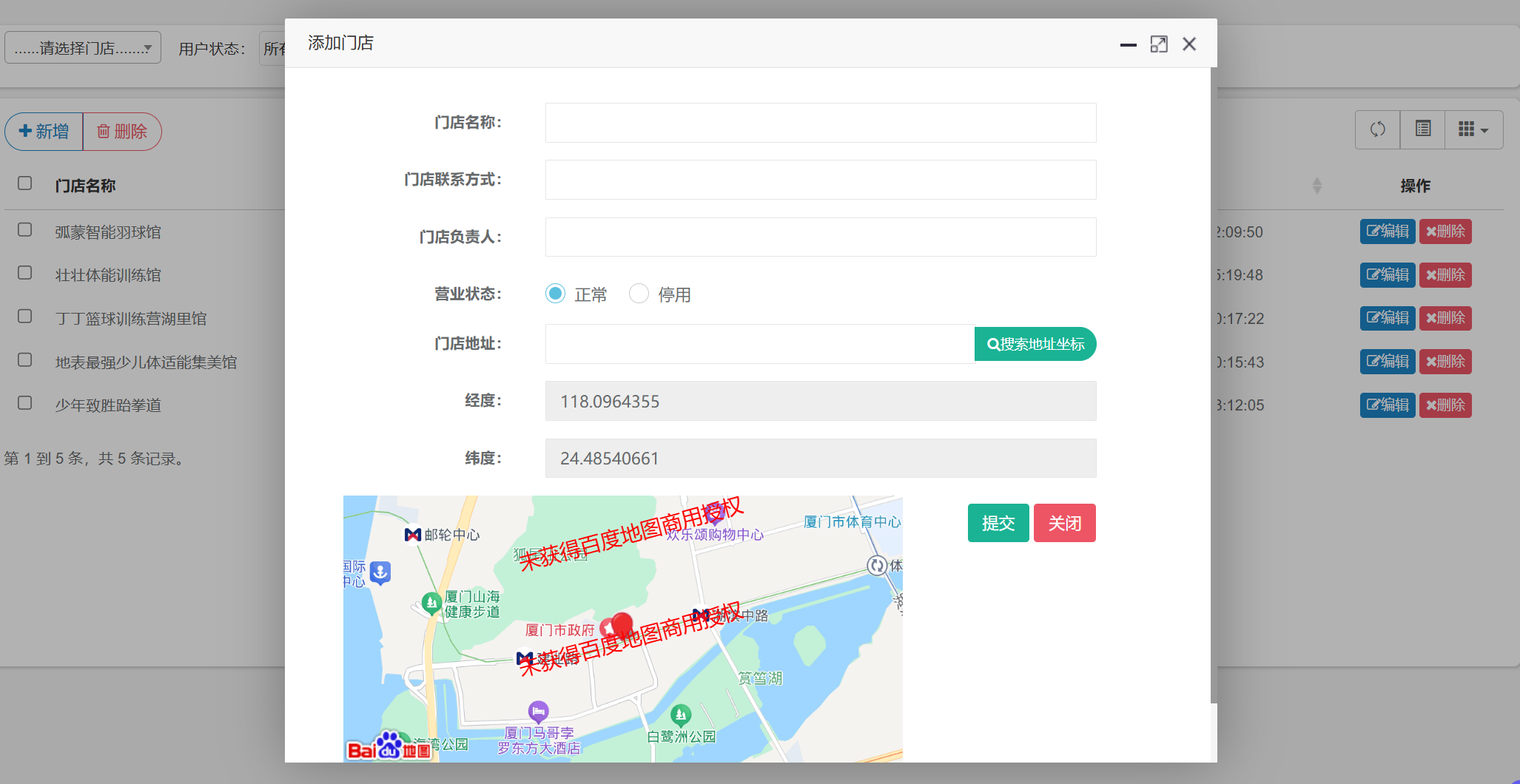This screenshot has width=1520, height=784.
Task: Click the refresh table icon
Action: (1377, 129)
